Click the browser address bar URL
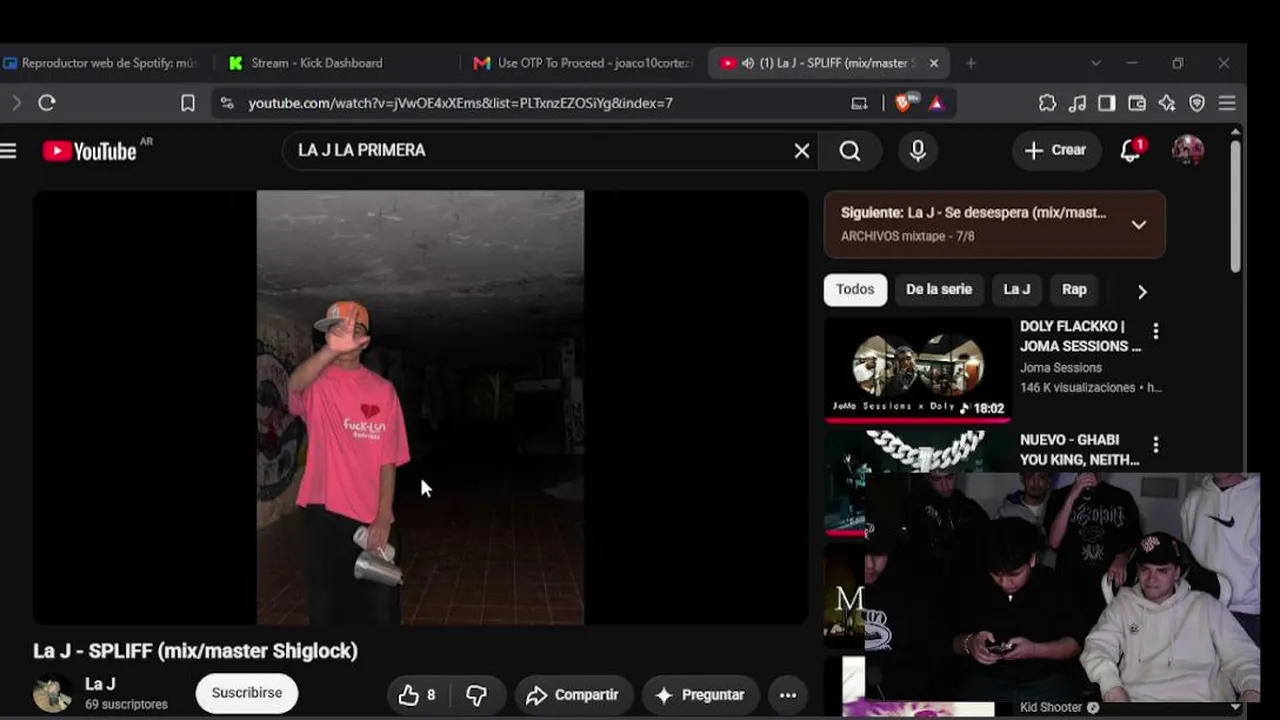Screen dimensions: 1280x720 coord(460,103)
